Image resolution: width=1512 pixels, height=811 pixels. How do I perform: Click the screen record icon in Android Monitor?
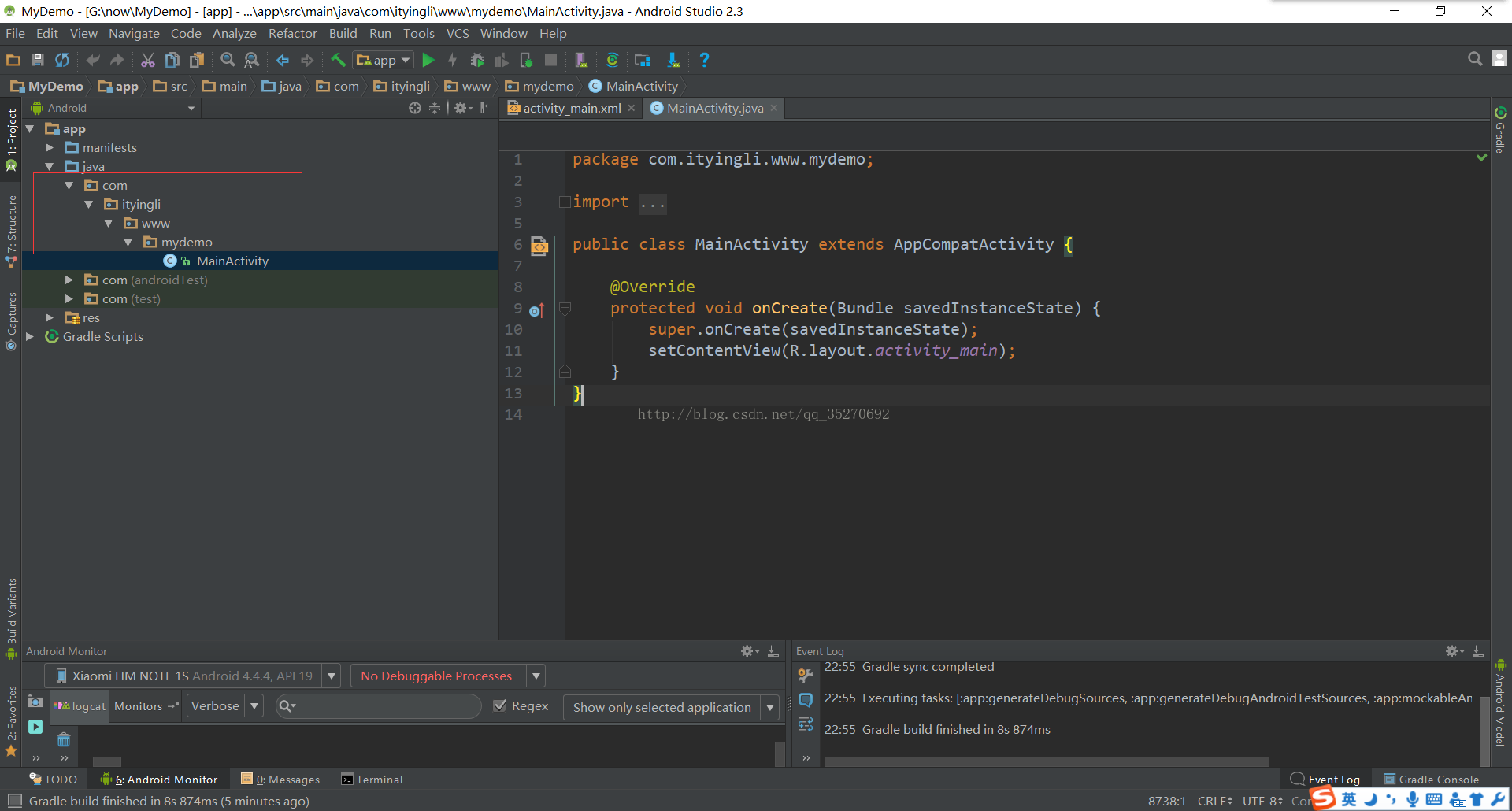(35, 727)
